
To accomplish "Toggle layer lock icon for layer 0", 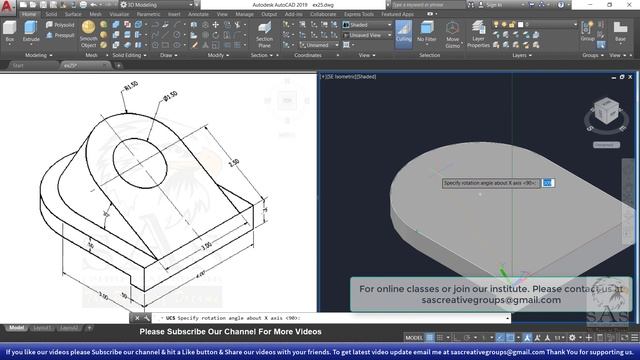I will point(512,25).
